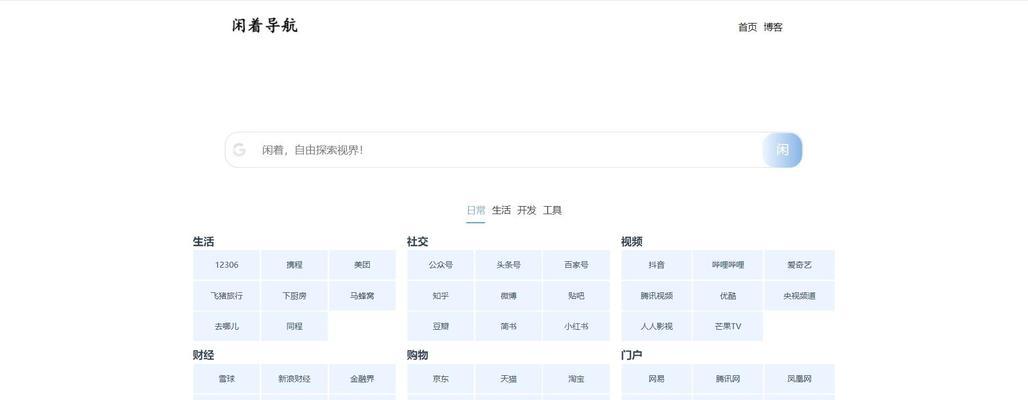Switch to the 工具 tab
Screen dimensions: 1028x400
(x=552, y=210)
